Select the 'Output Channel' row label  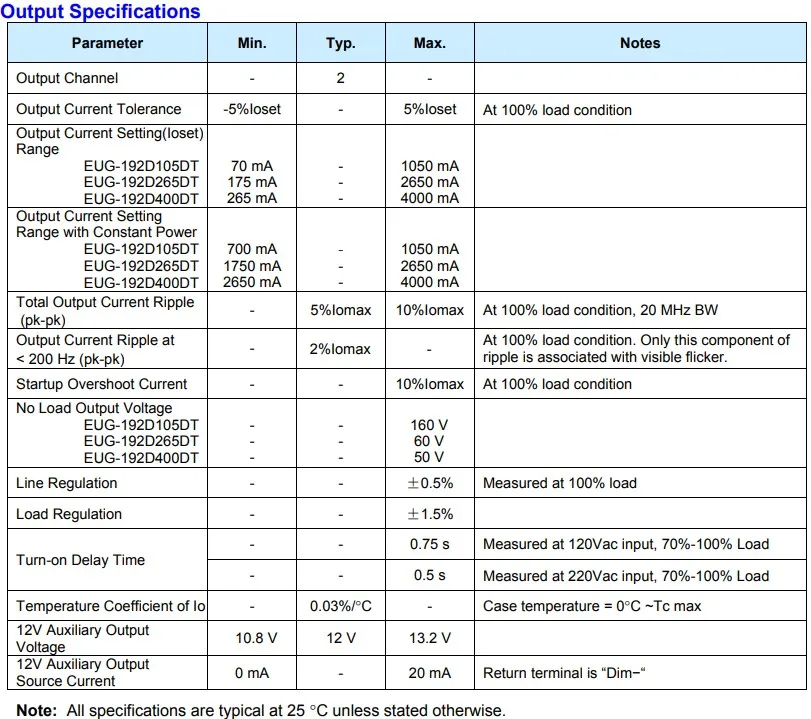67,78
